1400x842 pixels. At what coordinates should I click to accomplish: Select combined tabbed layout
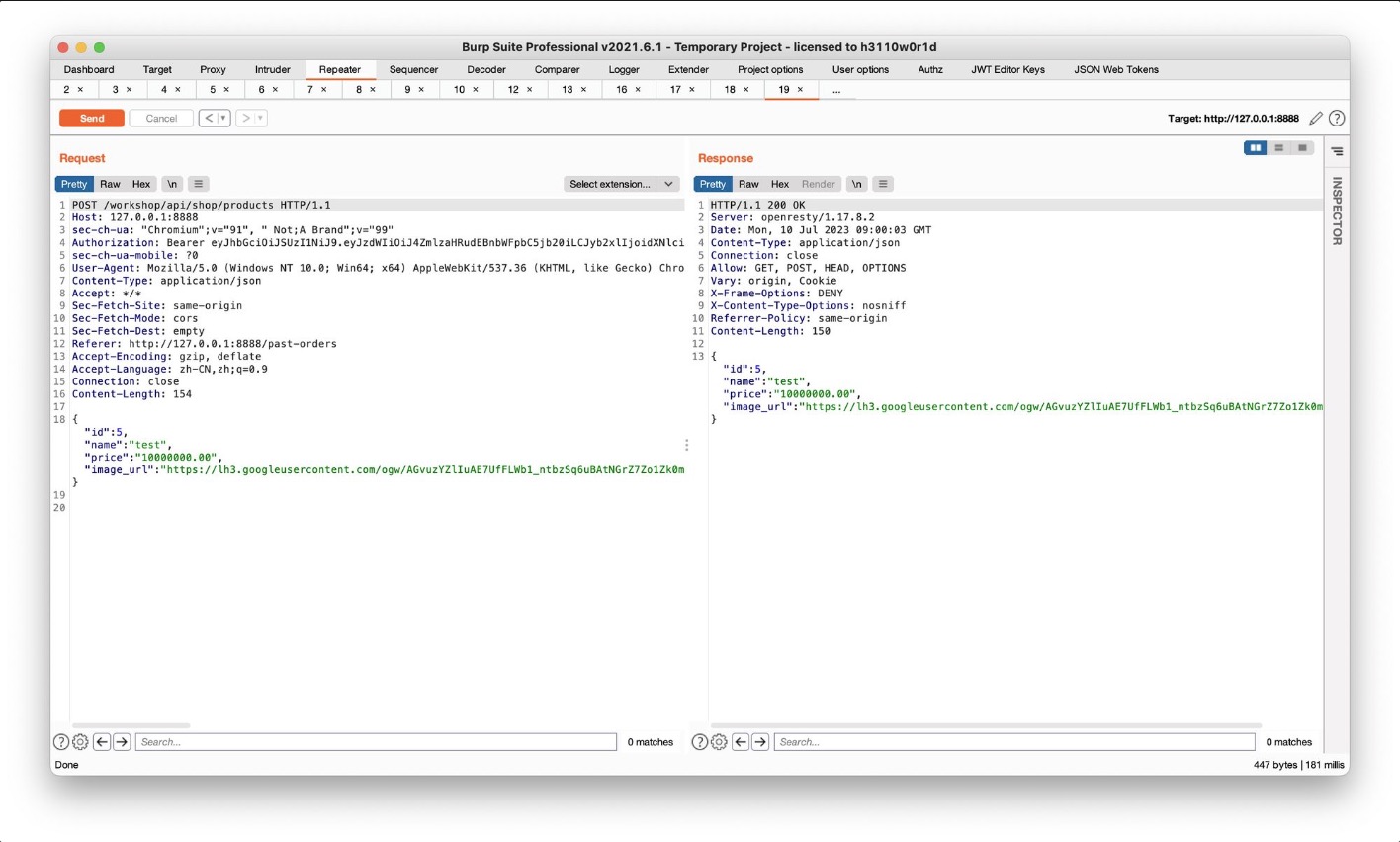tap(1303, 148)
